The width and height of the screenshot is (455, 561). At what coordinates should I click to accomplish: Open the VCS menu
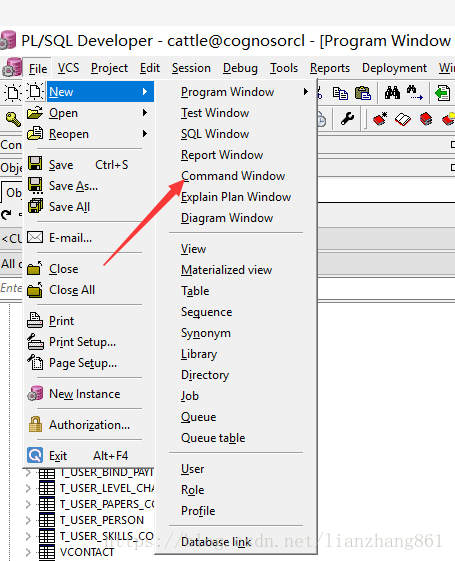[68, 68]
